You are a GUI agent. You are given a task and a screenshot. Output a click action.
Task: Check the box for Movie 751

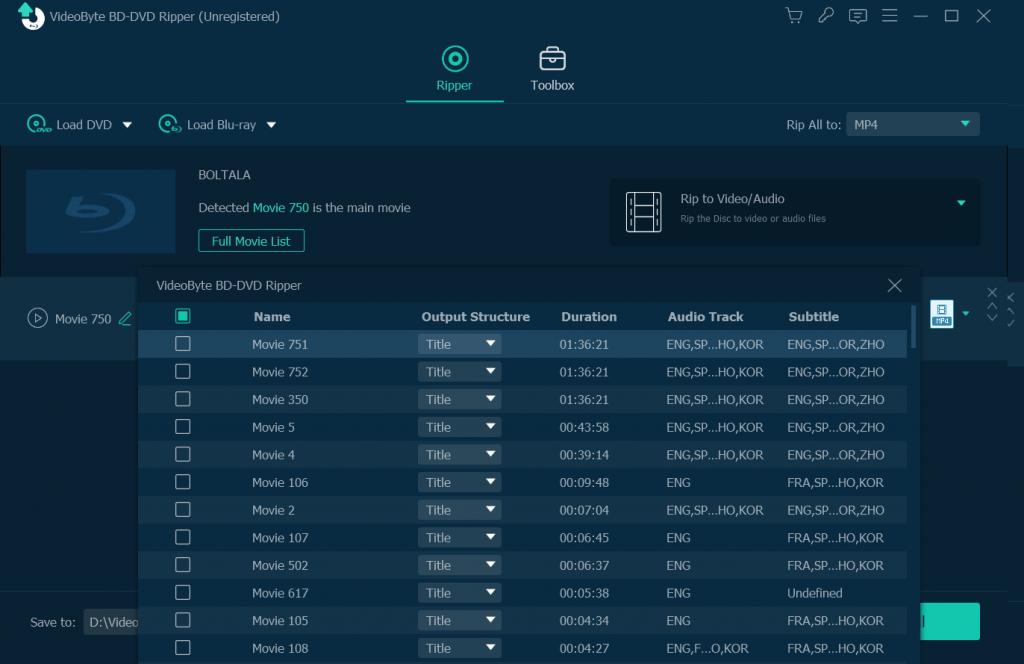183,344
